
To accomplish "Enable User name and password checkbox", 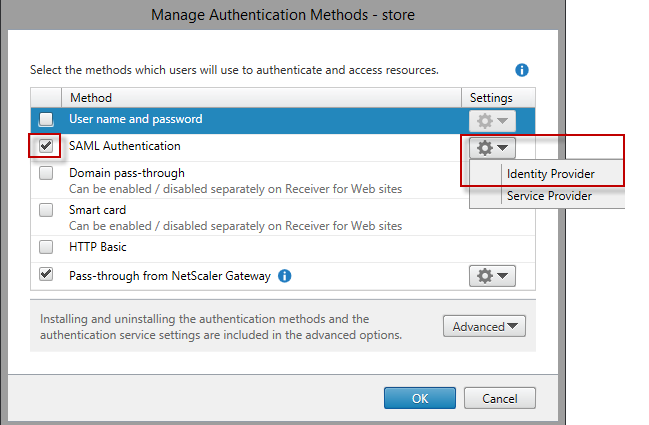I will tap(46, 120).
